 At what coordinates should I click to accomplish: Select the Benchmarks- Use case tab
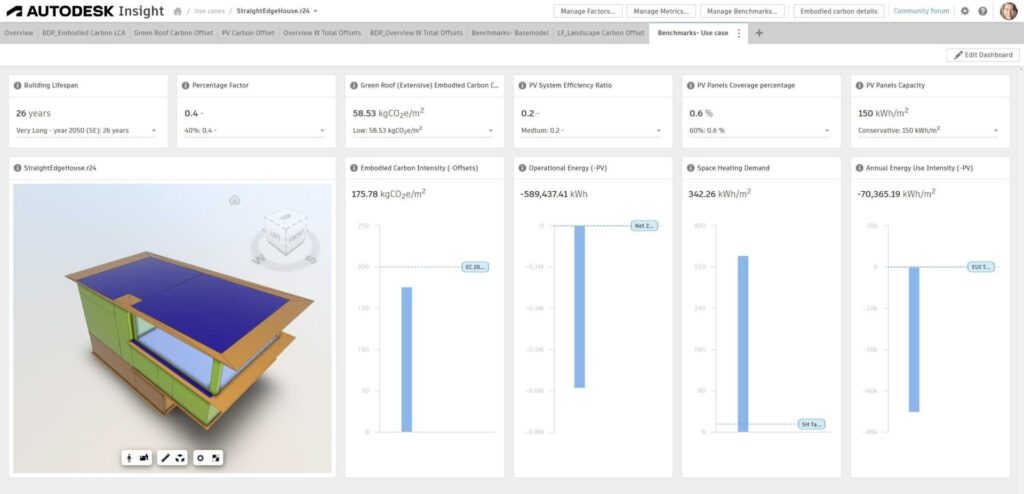coord(692,33)
